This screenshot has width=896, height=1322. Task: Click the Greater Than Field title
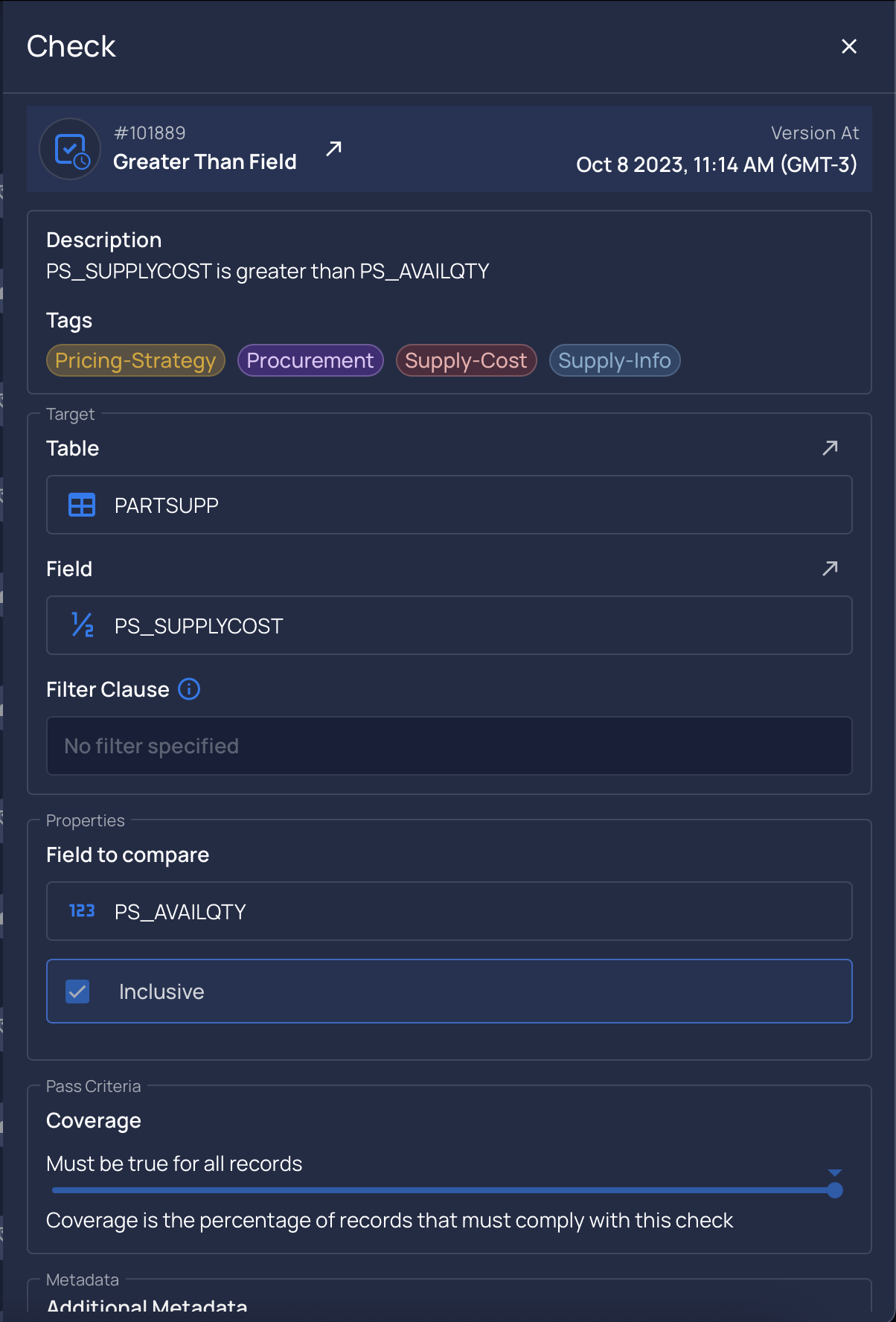[205, 162]
